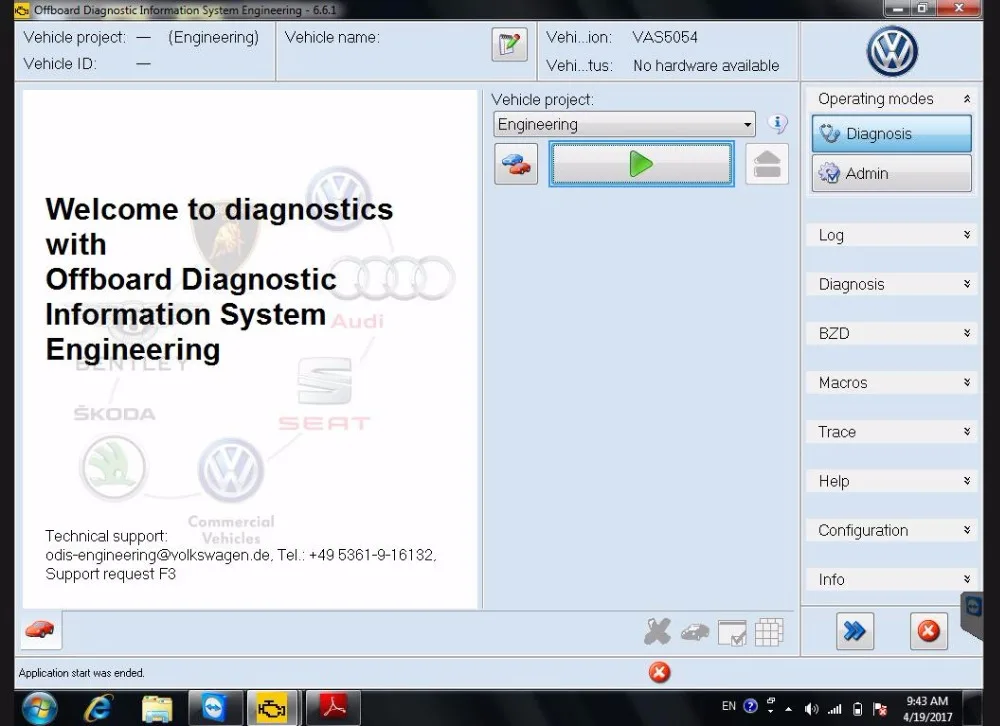The height and width of the screenshot is (726, 1000).
Task: Click the EN language indicator in the tray
Action: pyautogui.click(x=728, y=706)
